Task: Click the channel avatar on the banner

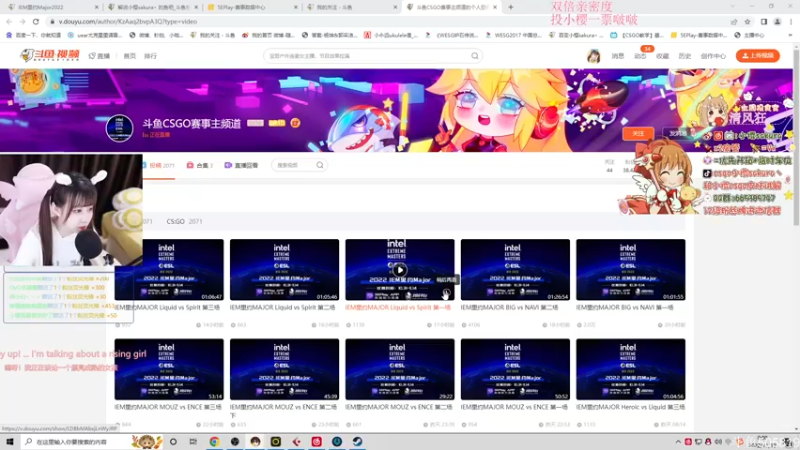Action: (119, 128)
